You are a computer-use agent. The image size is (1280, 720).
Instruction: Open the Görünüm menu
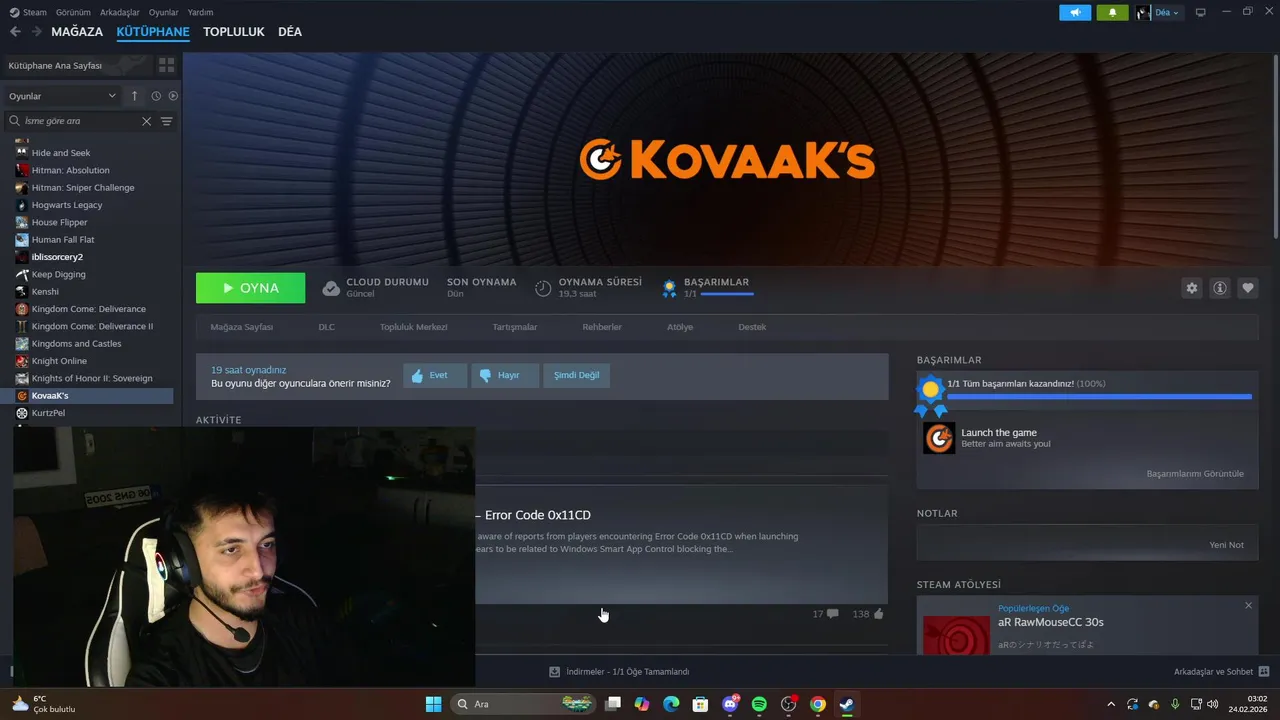coord(73,12)
